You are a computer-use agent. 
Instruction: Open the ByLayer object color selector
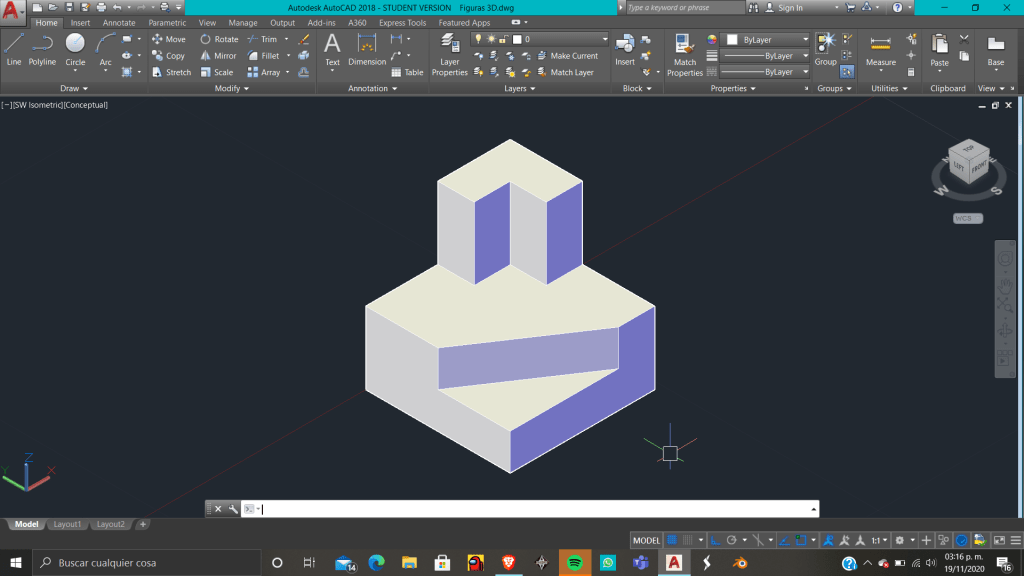point(765,40)
